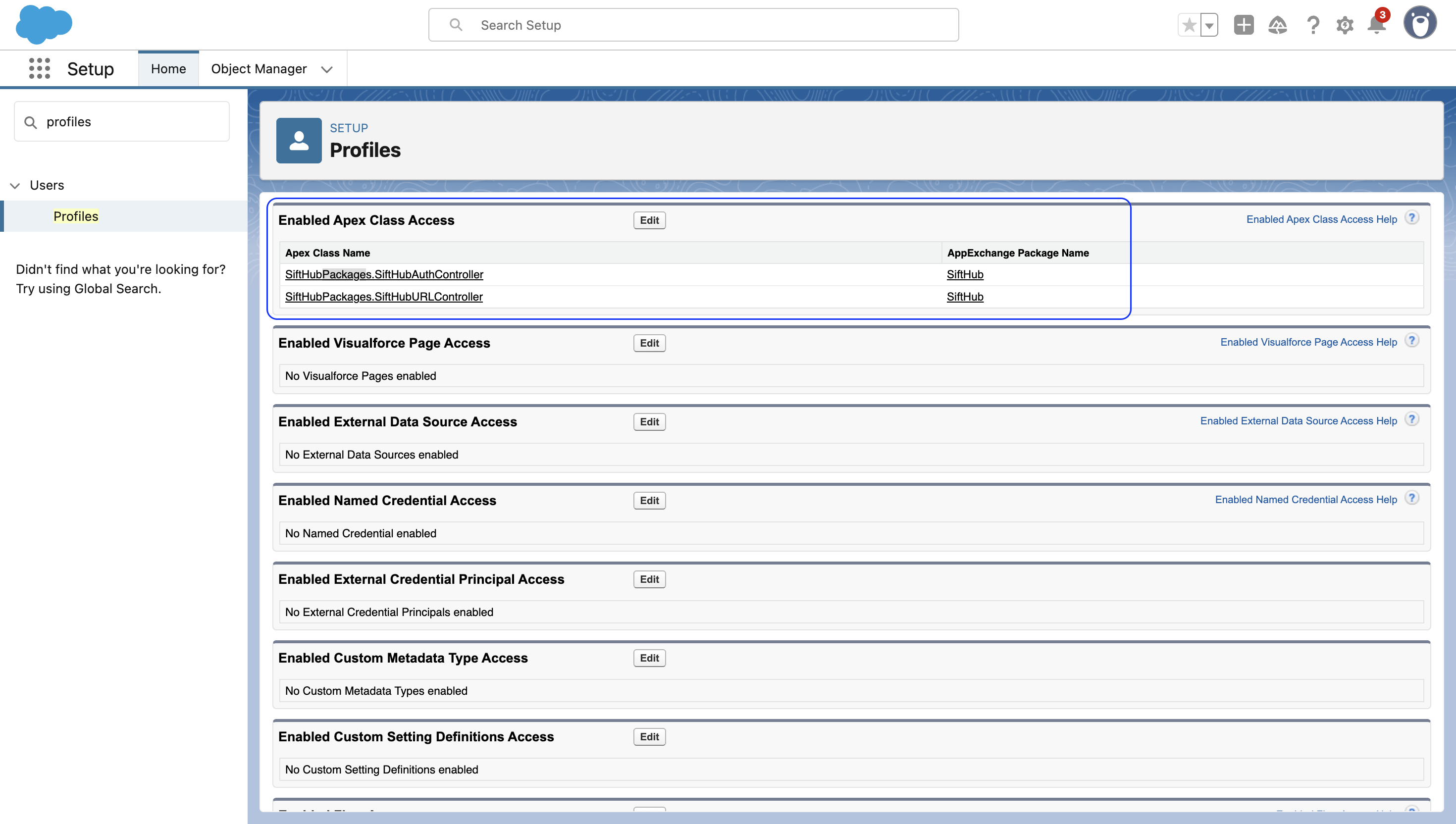This screenshot has width=1456, height=824.
Task: Open the global actions plus icon
Action: click(x=1243, y=25)
